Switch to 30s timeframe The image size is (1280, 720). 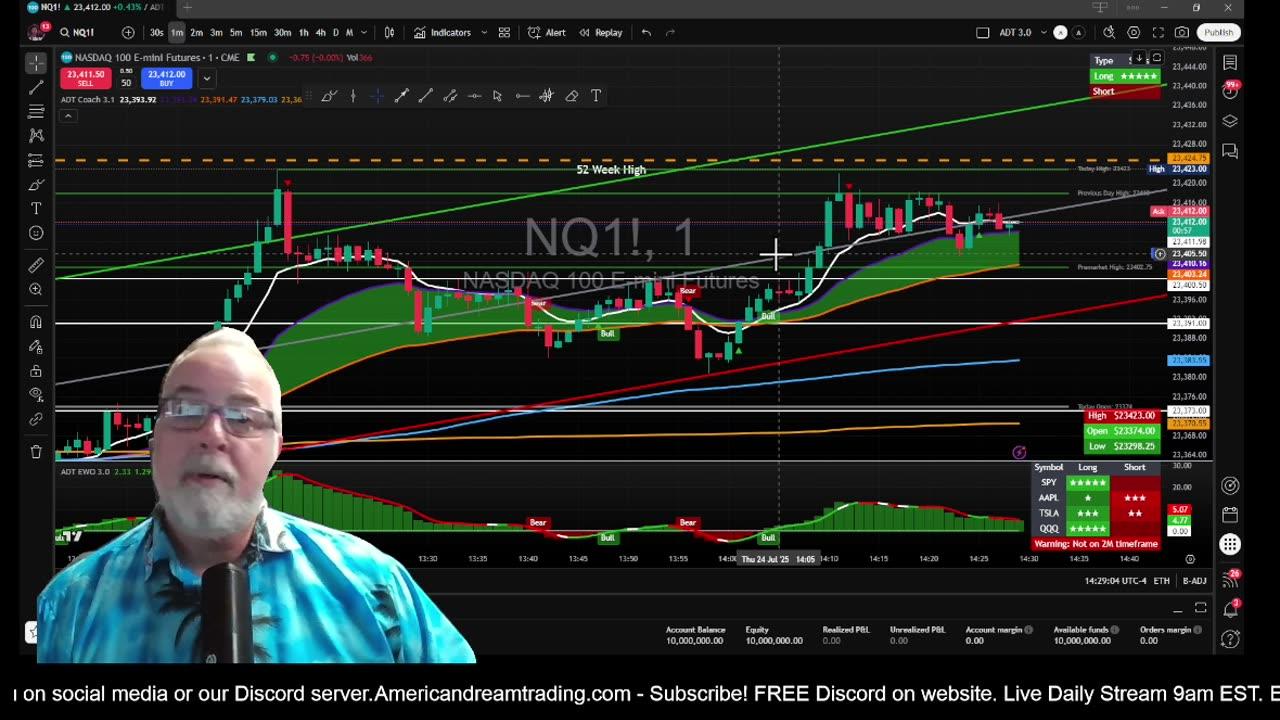point(157,32)
